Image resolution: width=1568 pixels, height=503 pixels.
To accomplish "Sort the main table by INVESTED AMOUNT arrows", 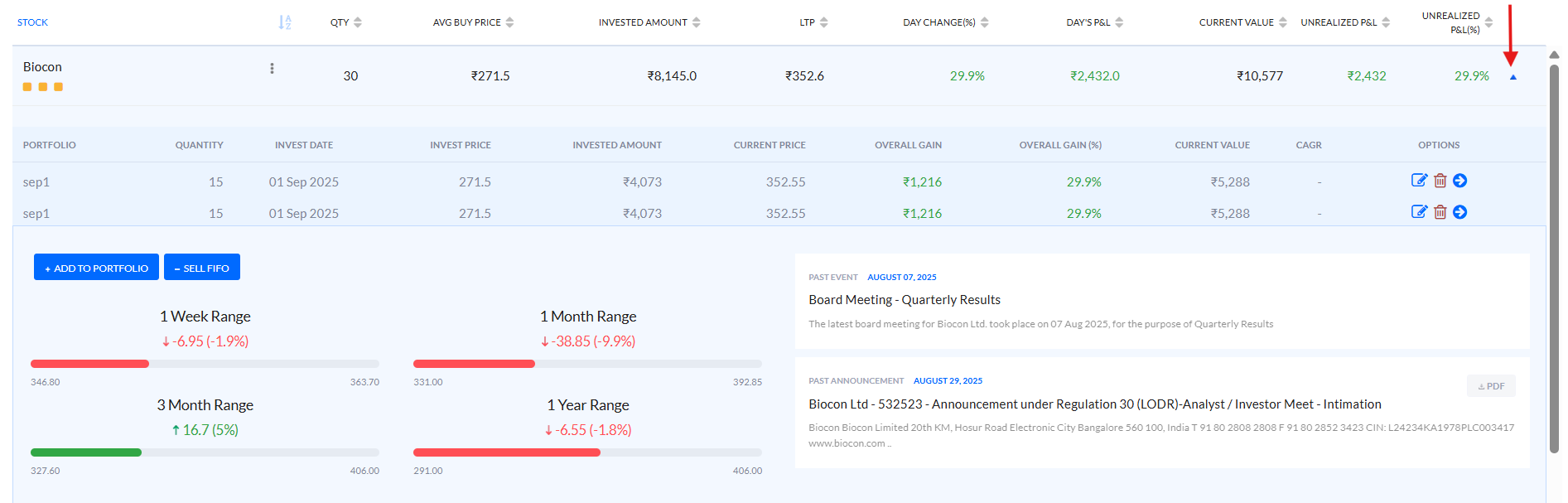I will (697, 22).
